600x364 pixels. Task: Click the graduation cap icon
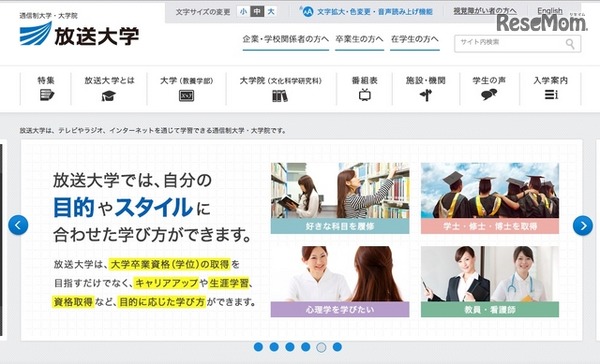(x=109, y=95)
